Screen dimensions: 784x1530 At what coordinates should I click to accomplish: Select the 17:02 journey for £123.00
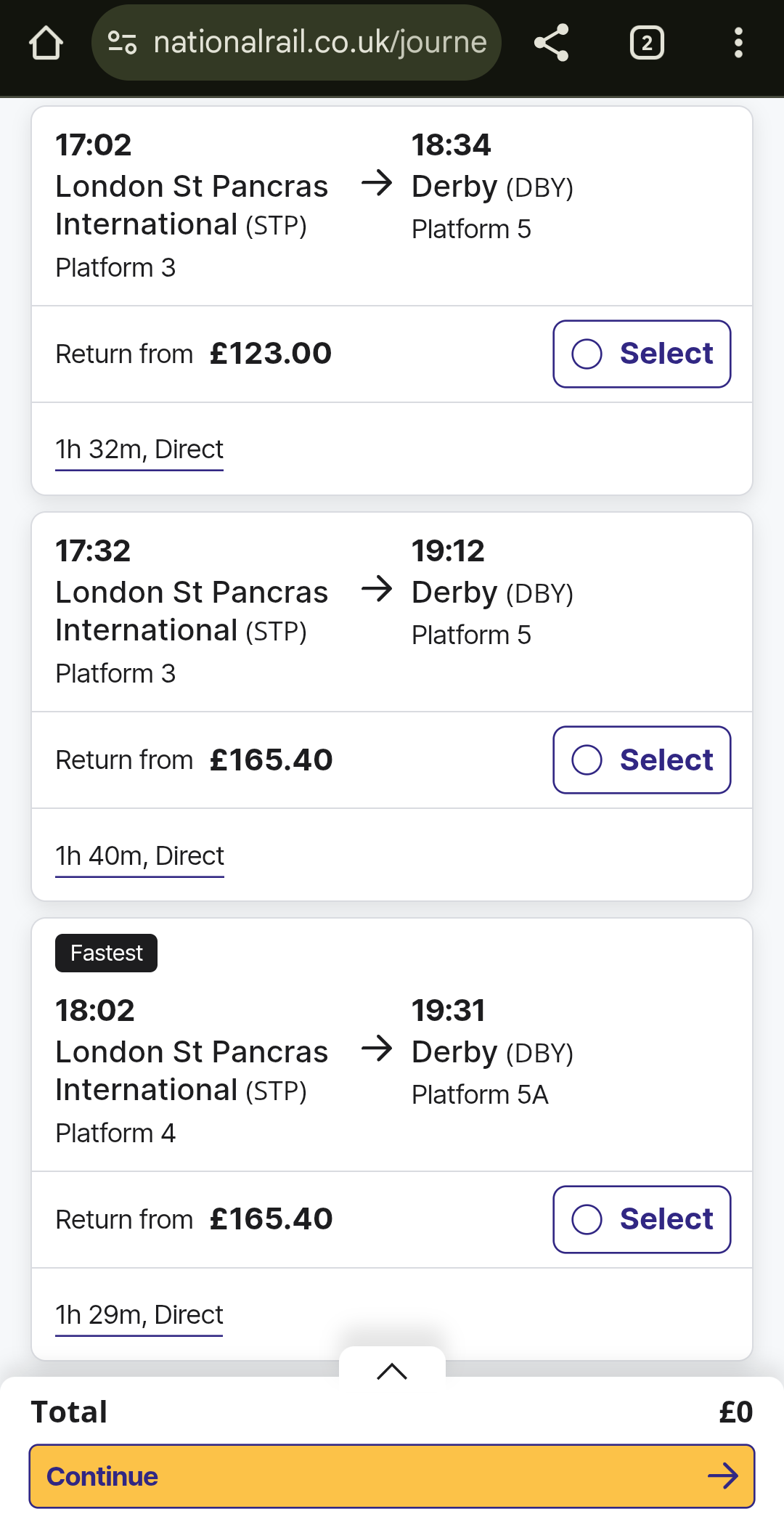point(642,354)
